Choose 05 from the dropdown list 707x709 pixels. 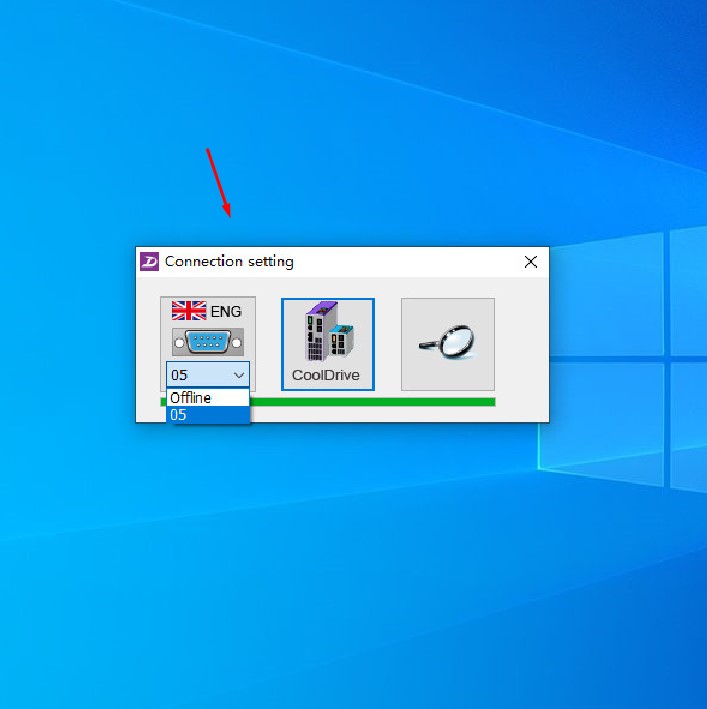208,415
